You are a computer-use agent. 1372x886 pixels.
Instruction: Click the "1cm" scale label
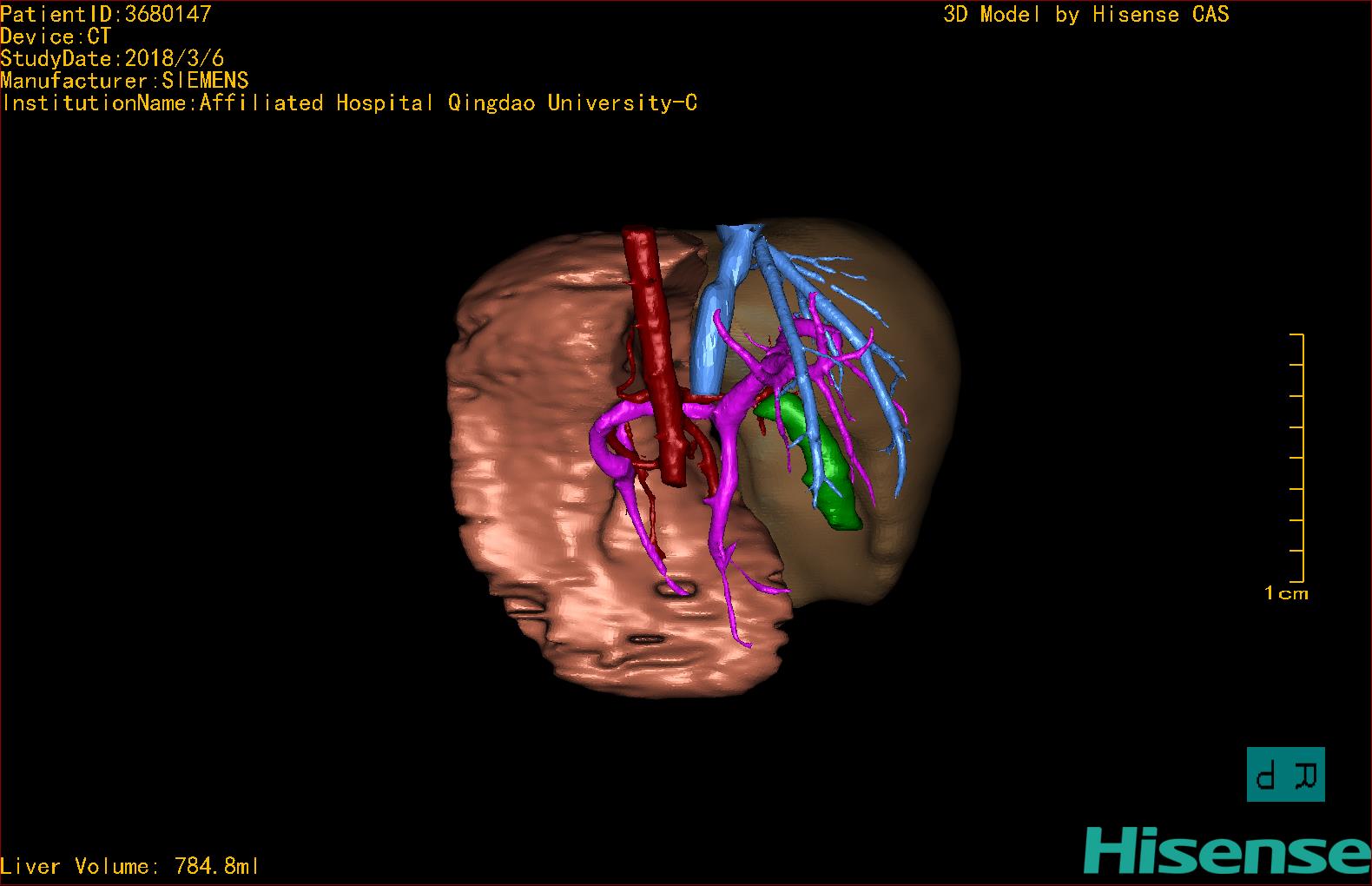coord(1286,593)
